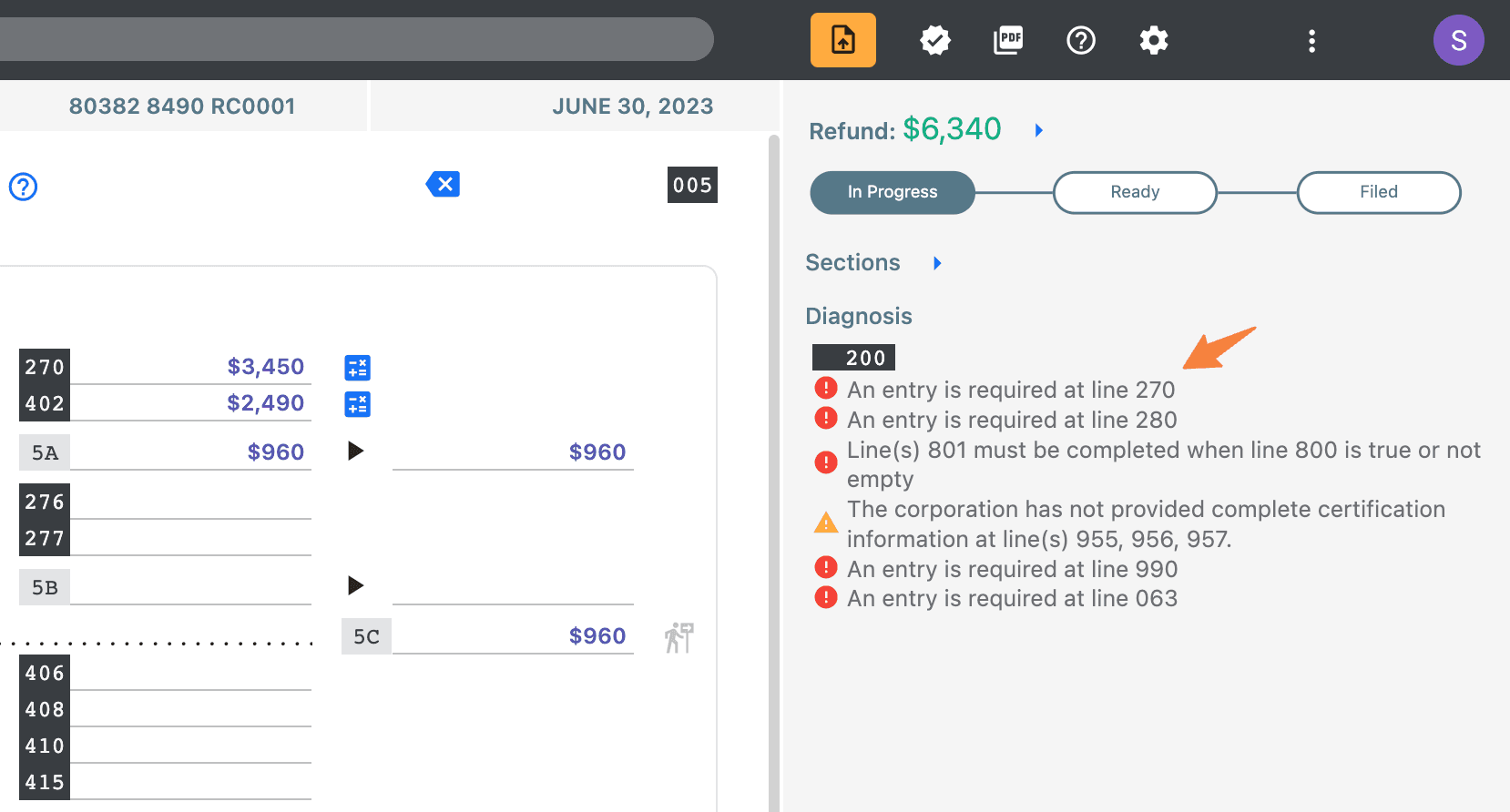
Task: Click the line 410 input field
Action: [190, 746]
